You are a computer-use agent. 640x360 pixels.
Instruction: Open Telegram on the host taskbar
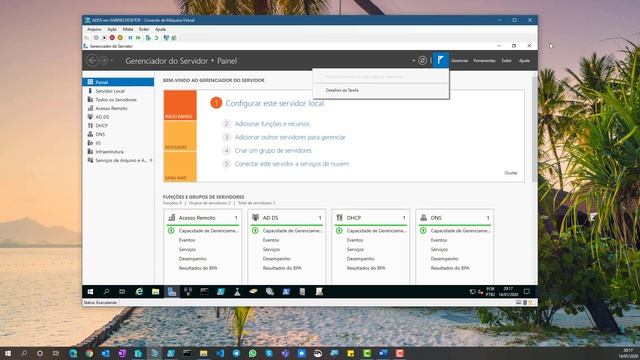click(236, 353)
